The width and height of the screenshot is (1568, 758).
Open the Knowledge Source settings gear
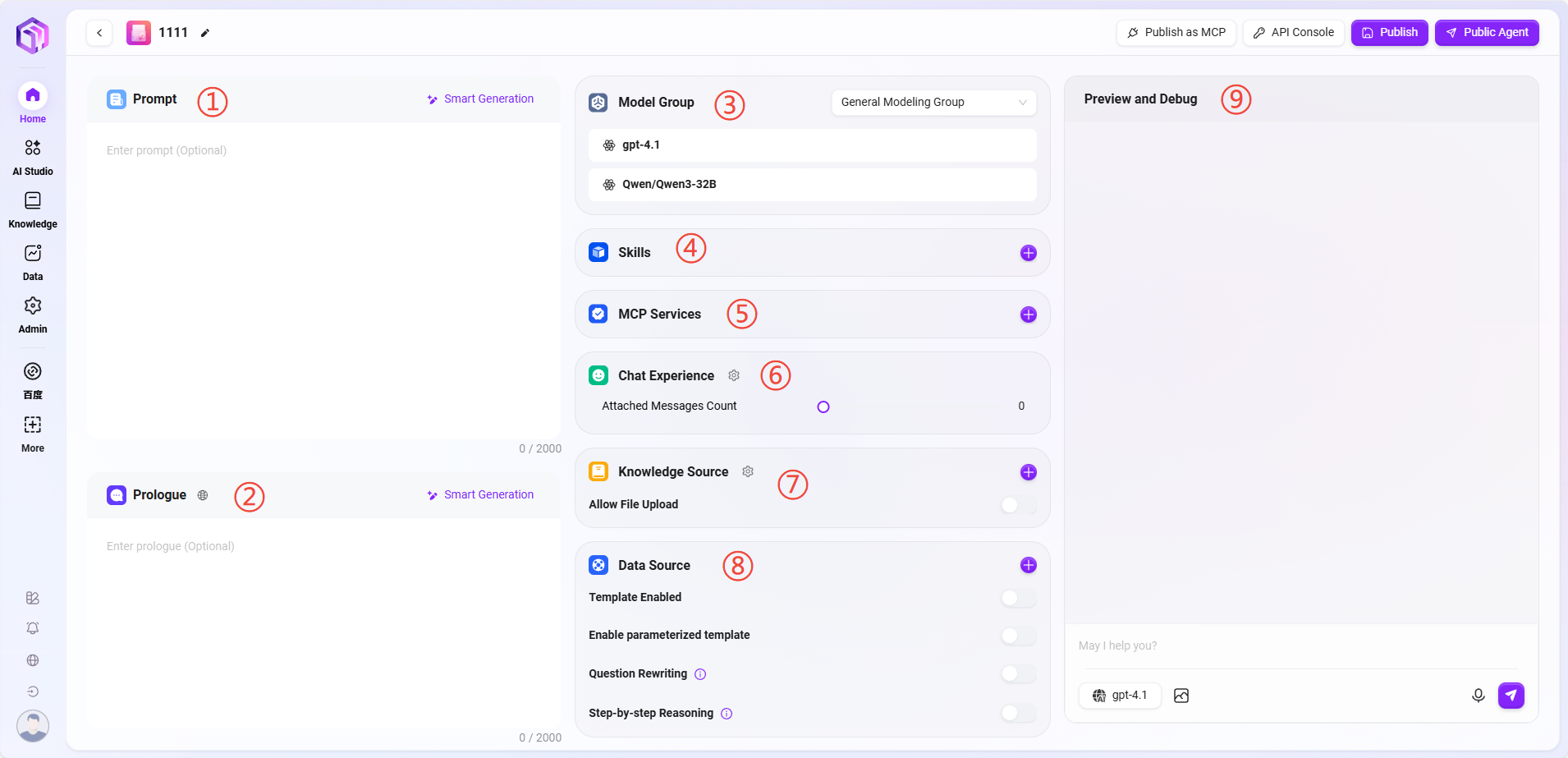click(x=748, y=471)
